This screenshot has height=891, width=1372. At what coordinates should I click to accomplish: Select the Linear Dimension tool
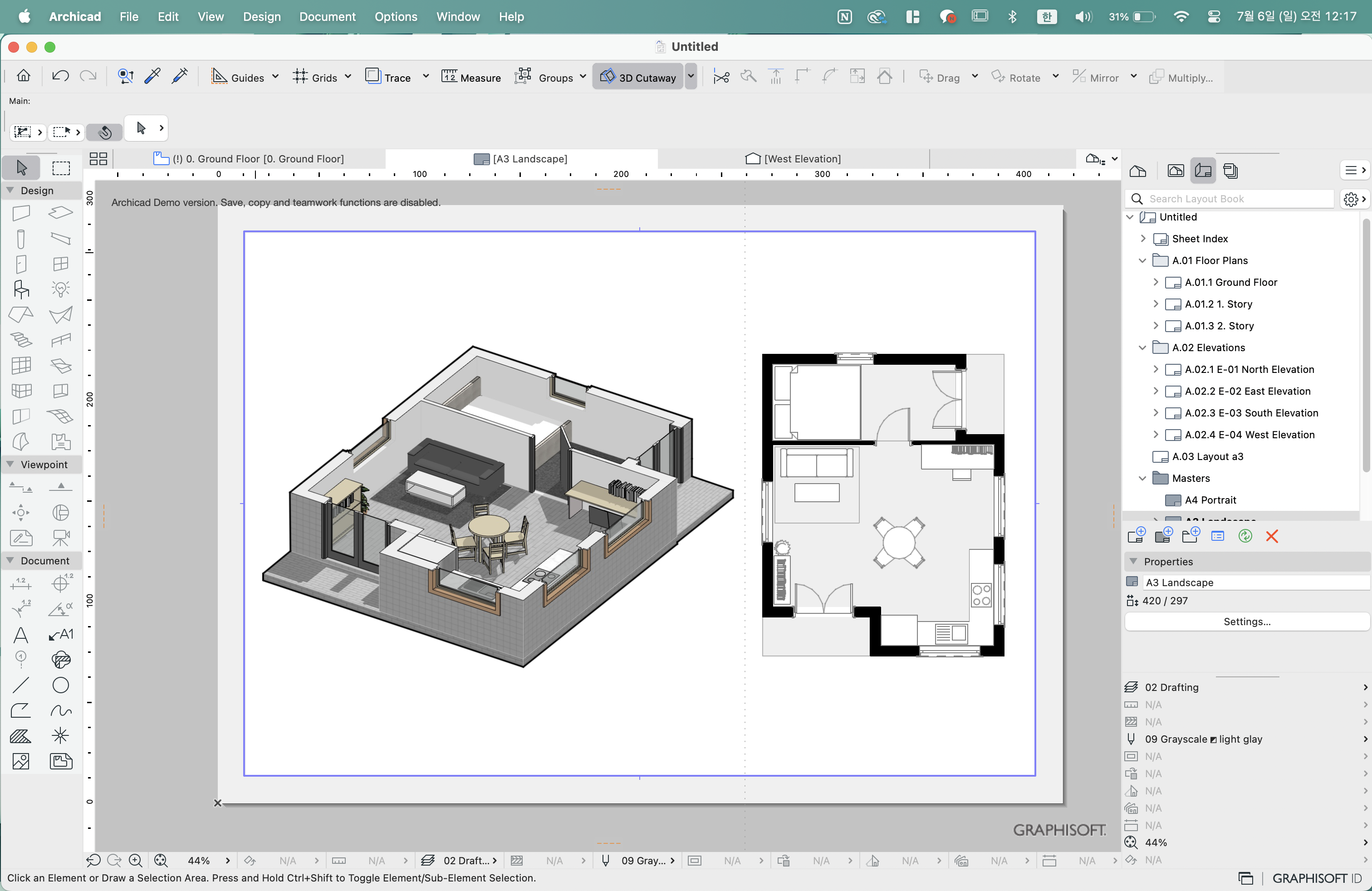pos(21,584)
